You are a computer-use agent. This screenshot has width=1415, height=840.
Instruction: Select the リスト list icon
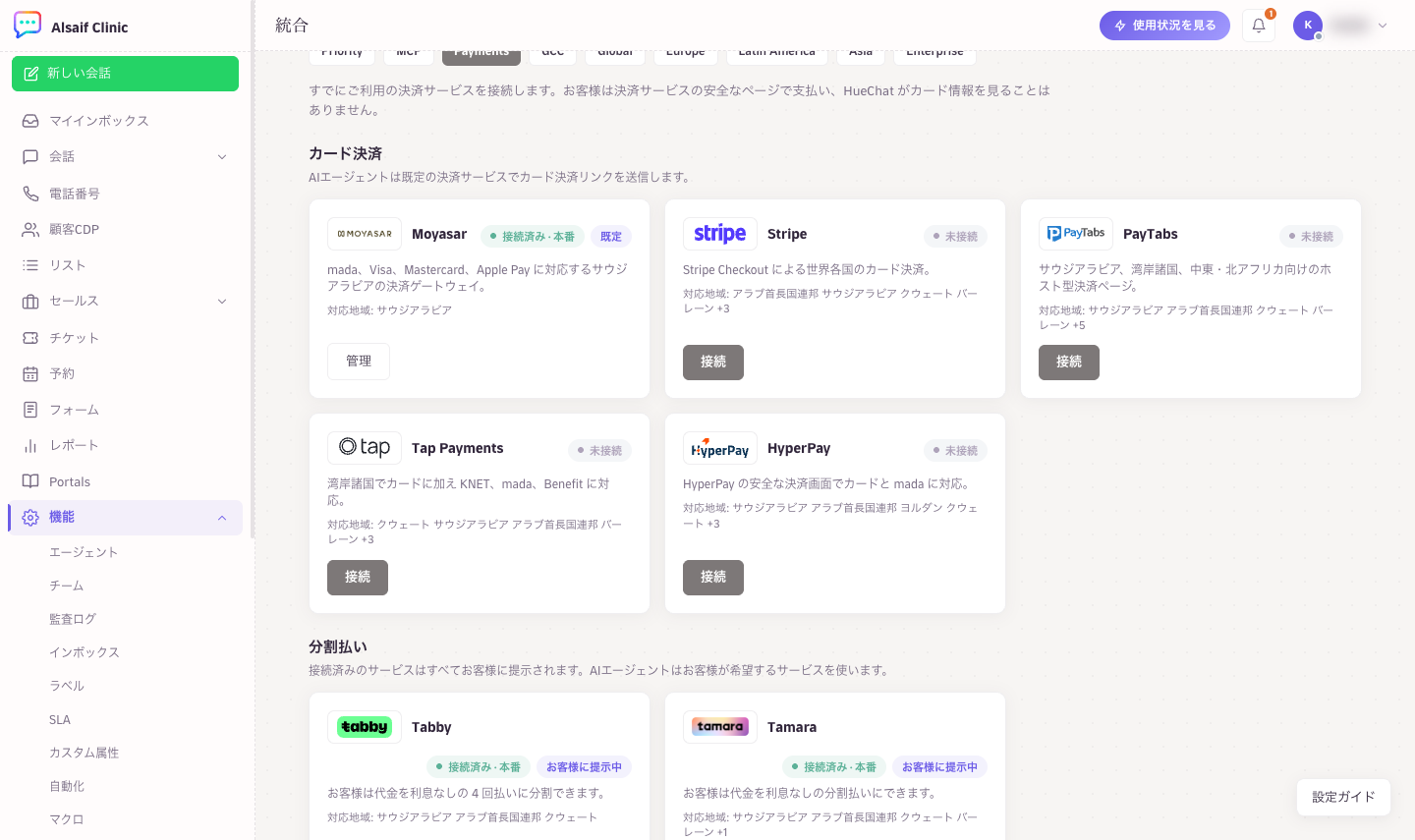pos(30,265)
